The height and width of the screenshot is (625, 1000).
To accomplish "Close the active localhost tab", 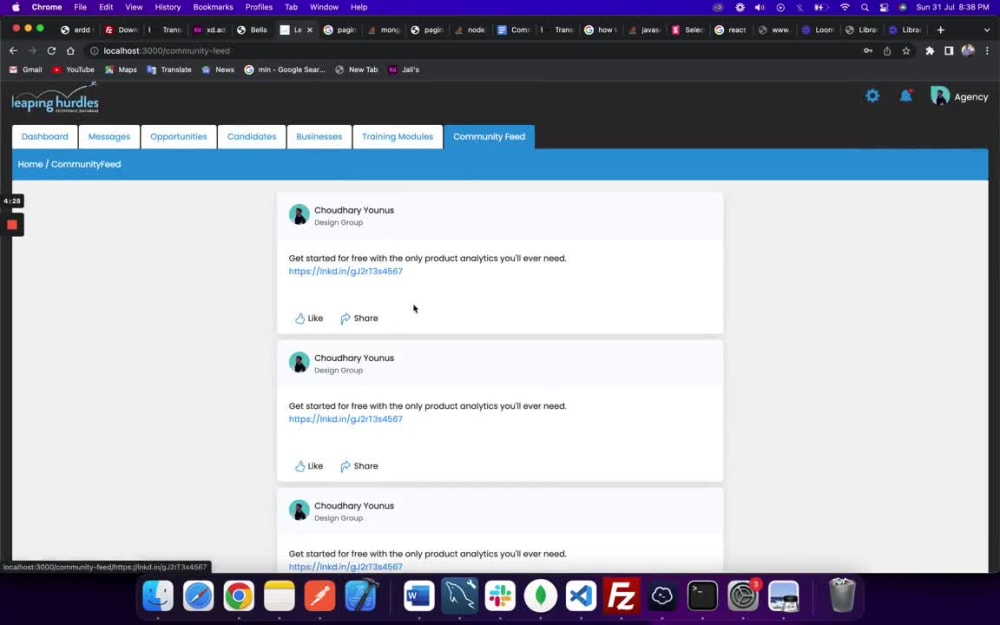I will pyautogui.click(x=310, y=30).
